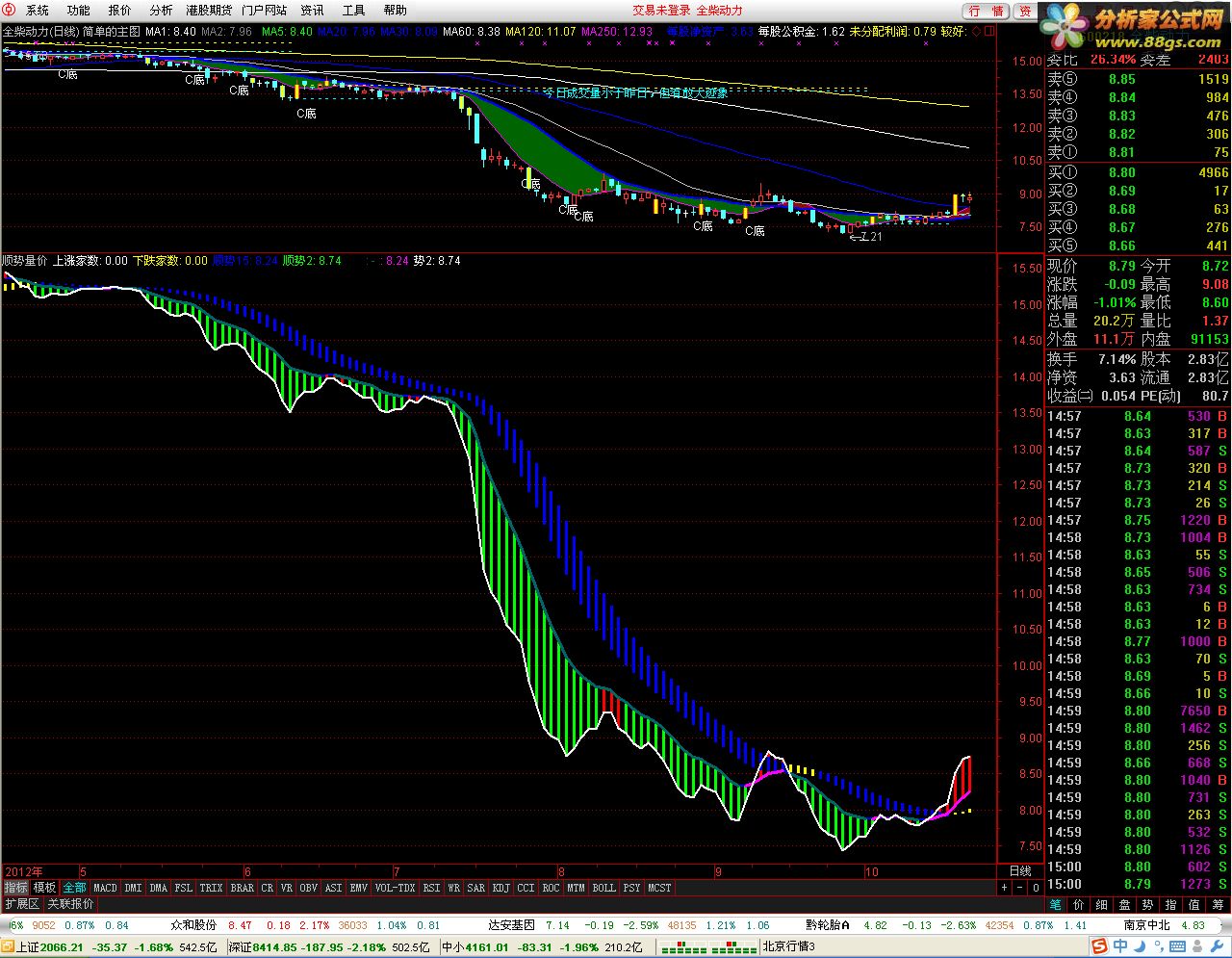Image resolution: width=1232 pixels, height=958 pixels.
Task: Open the 关联报价 tab
Action: point(71,904)
